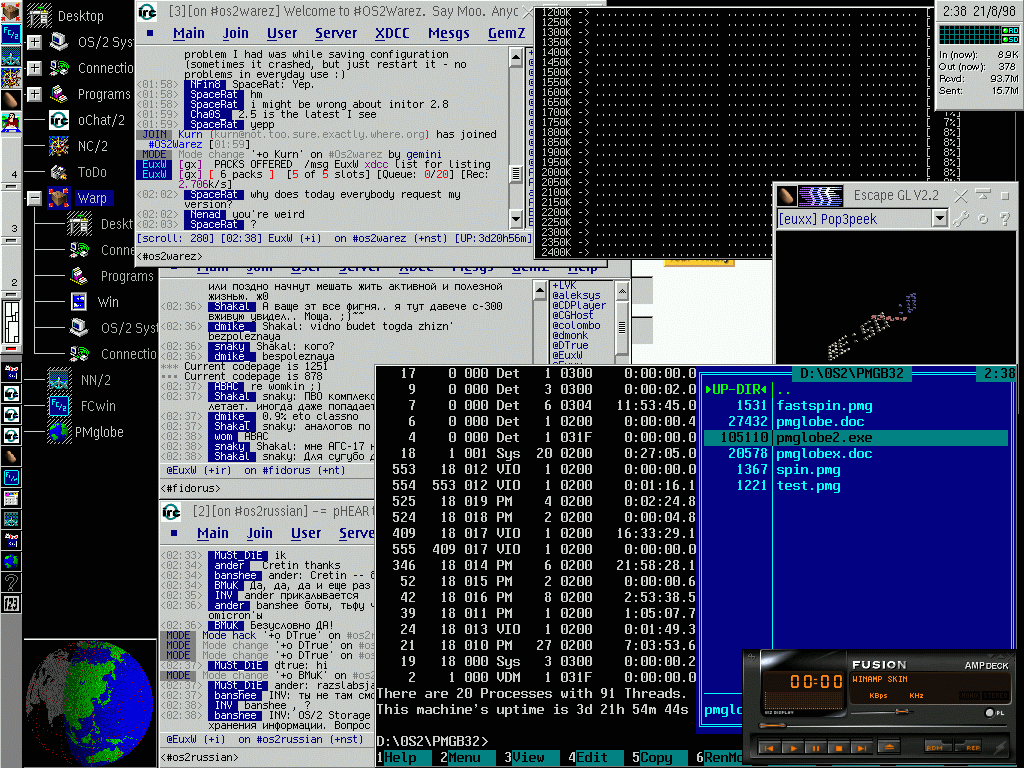1024x768 pixels.
Task: Open the XDCC menu
Action: (392, 33)
